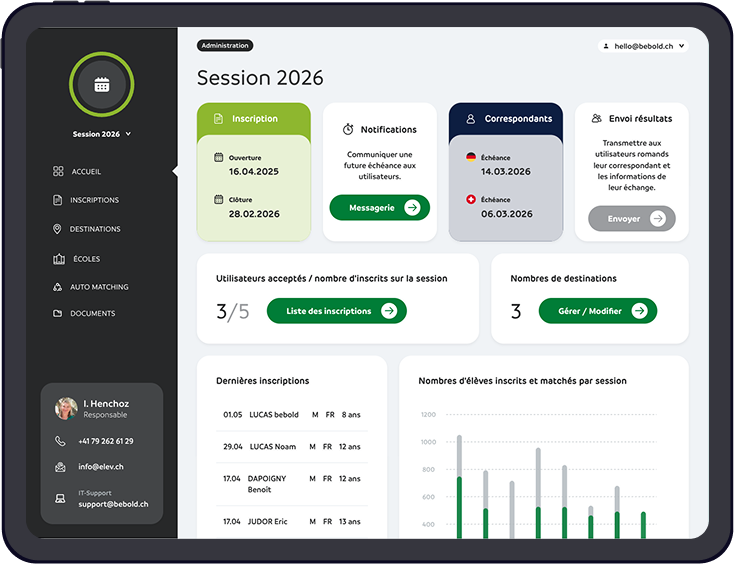734x564 pixels.
Task: Click the Destinations map pin icon
Action: [58, 229]
